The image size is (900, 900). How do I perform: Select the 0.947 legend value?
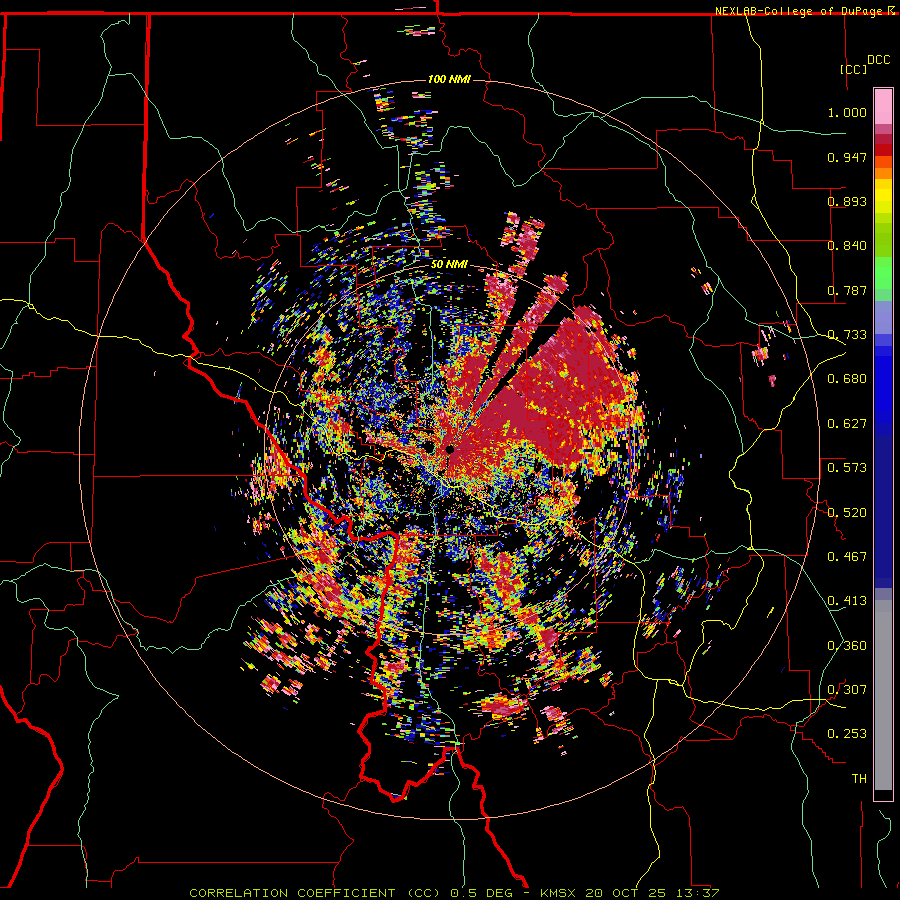coord(847,157)
